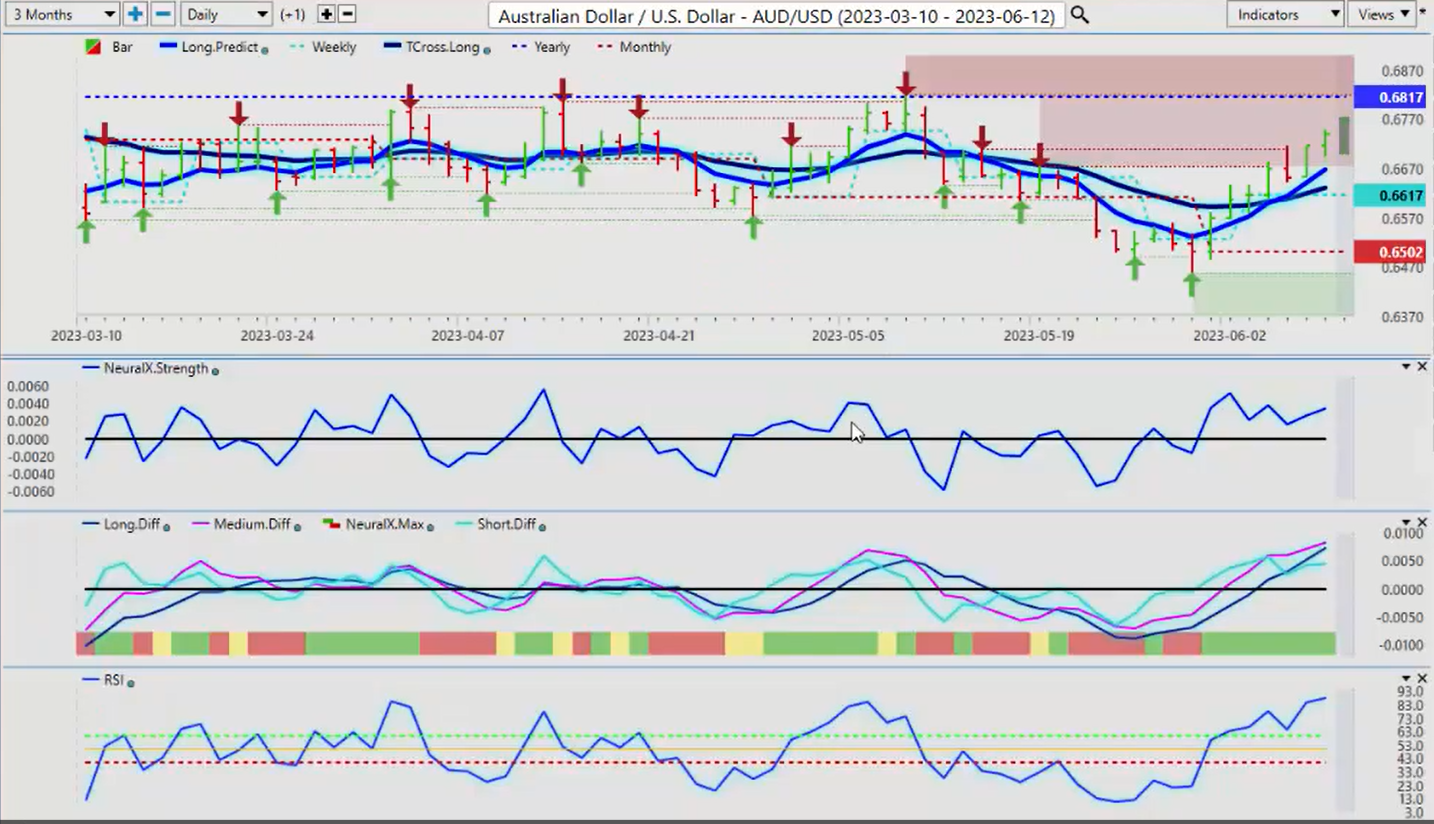Click the 2023-04-07 date axis label
Screen dimensions: 1434x824
467,336
